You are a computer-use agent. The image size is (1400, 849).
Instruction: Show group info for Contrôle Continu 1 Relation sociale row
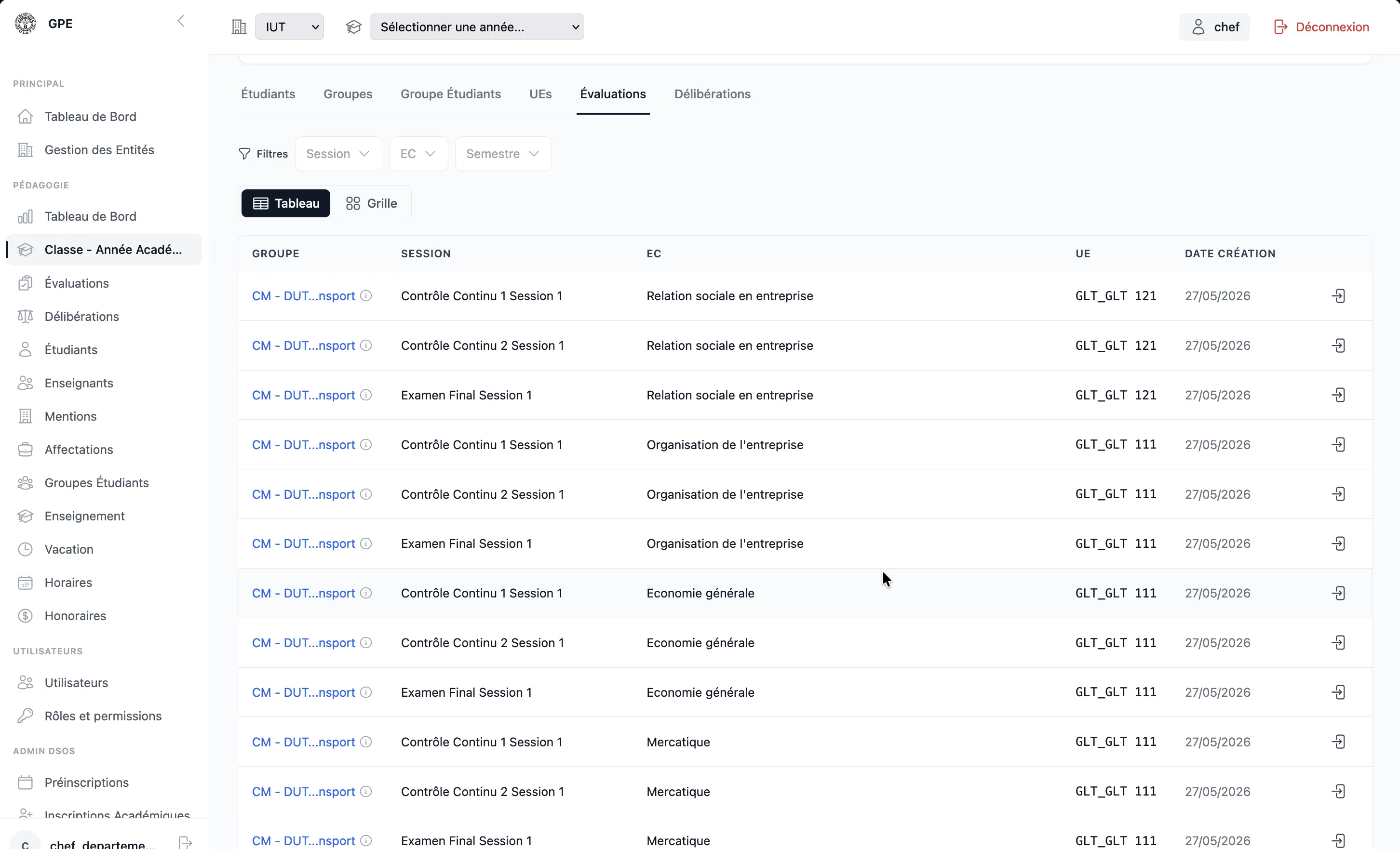tap(366, 296)
